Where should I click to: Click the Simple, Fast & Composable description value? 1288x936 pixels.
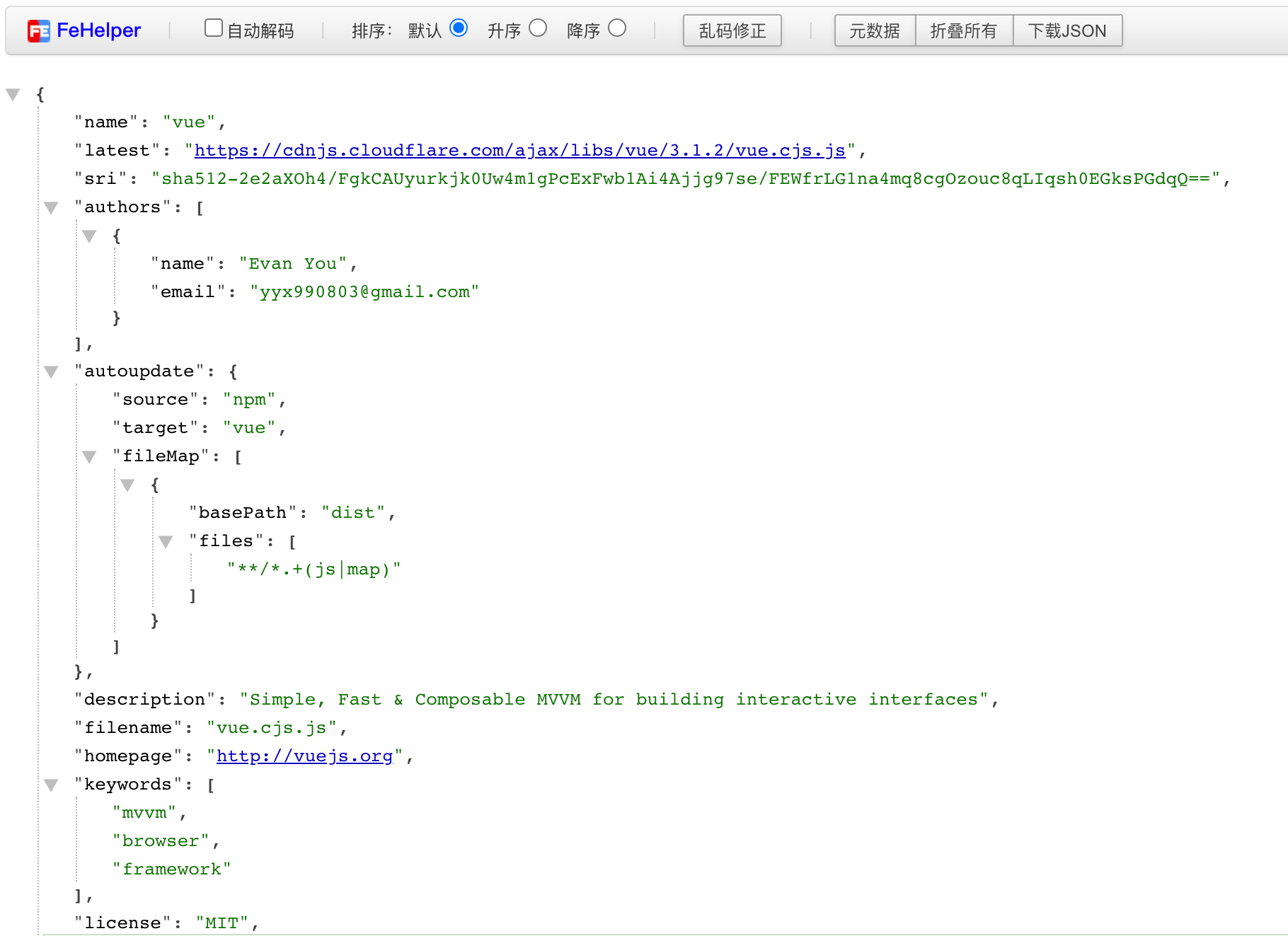(614, 700)
